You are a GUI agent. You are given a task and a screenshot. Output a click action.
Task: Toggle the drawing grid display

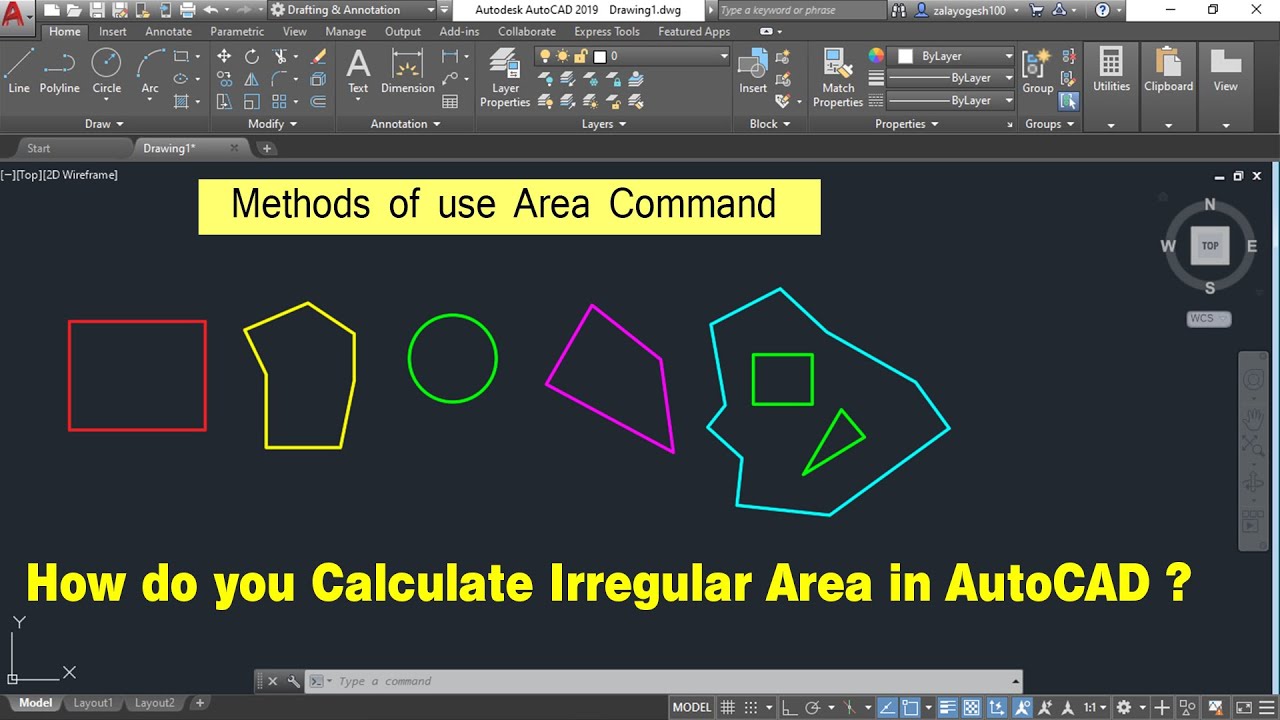click(728, 707)
